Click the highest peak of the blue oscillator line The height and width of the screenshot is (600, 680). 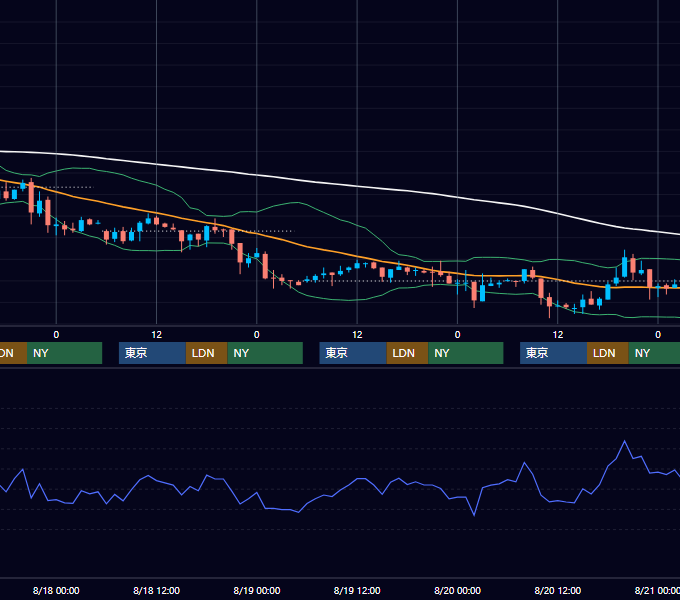624,441
